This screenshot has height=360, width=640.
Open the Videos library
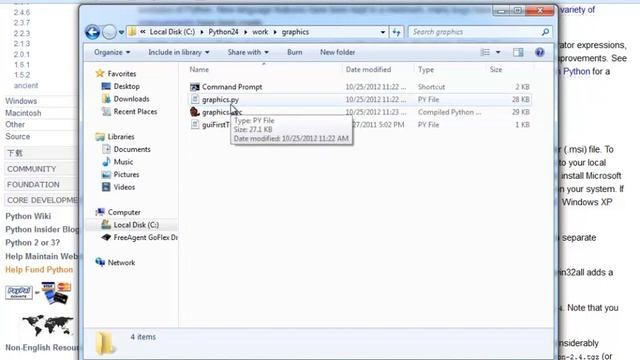(124, 187)
